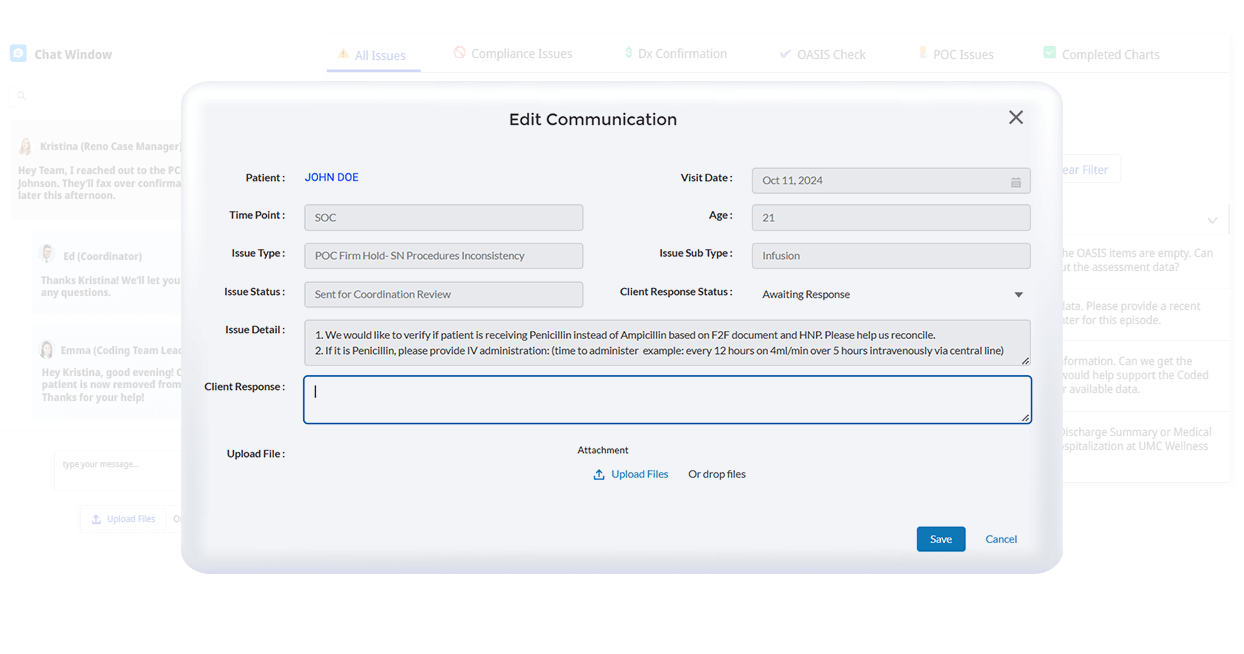Screen dimensions: 1244x654
Task: Click the Upload Files link in dialog
Action: (x=639, y=474)
